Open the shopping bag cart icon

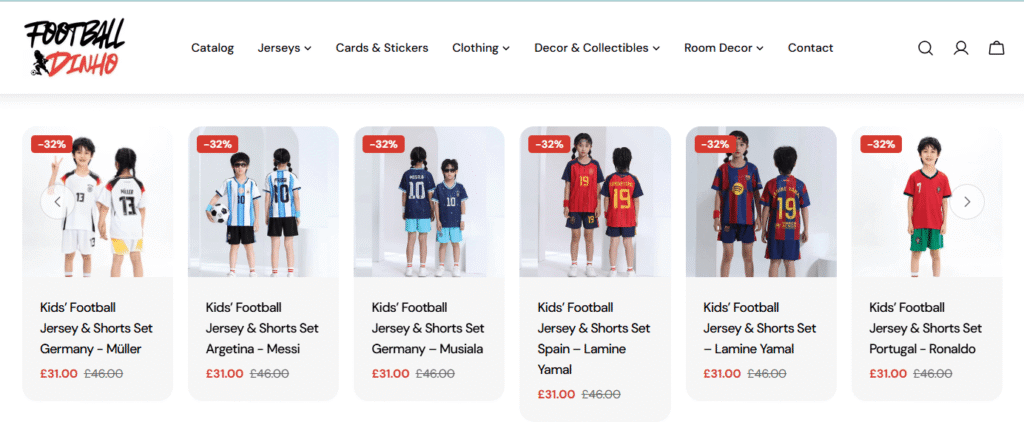[x=996, y=48]
